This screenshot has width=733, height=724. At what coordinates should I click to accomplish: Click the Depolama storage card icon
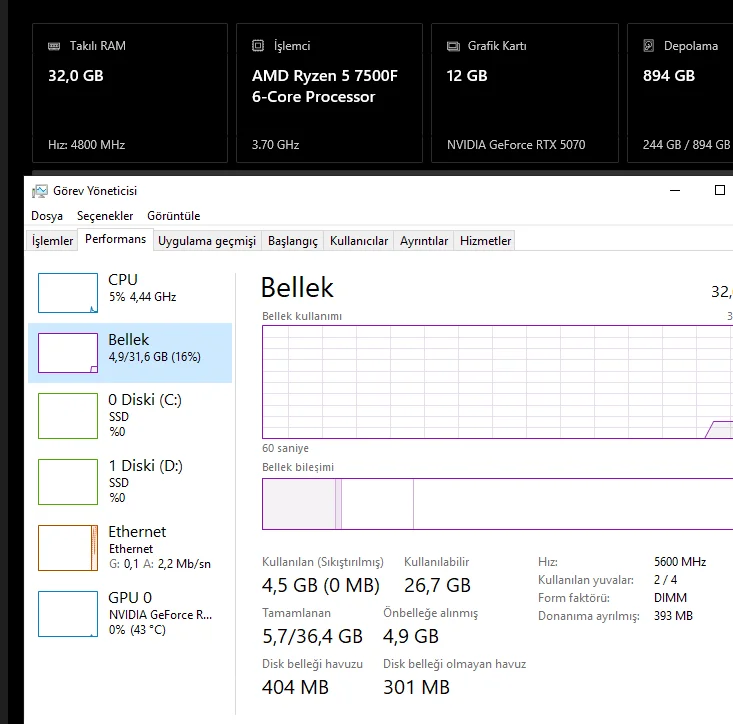[x=648, y=46]
